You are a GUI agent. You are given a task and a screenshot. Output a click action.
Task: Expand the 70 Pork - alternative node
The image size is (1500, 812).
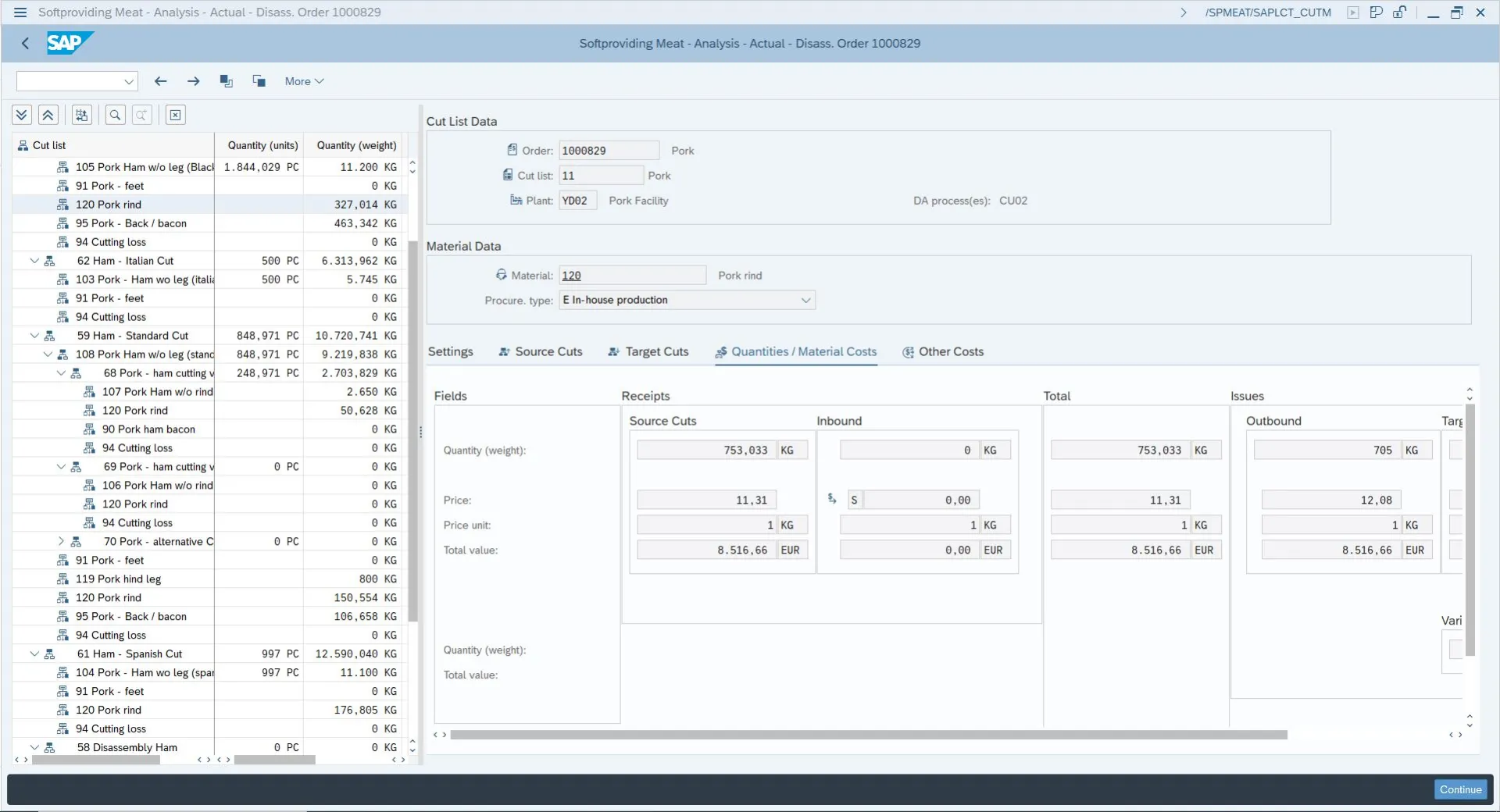coord(61,542)
